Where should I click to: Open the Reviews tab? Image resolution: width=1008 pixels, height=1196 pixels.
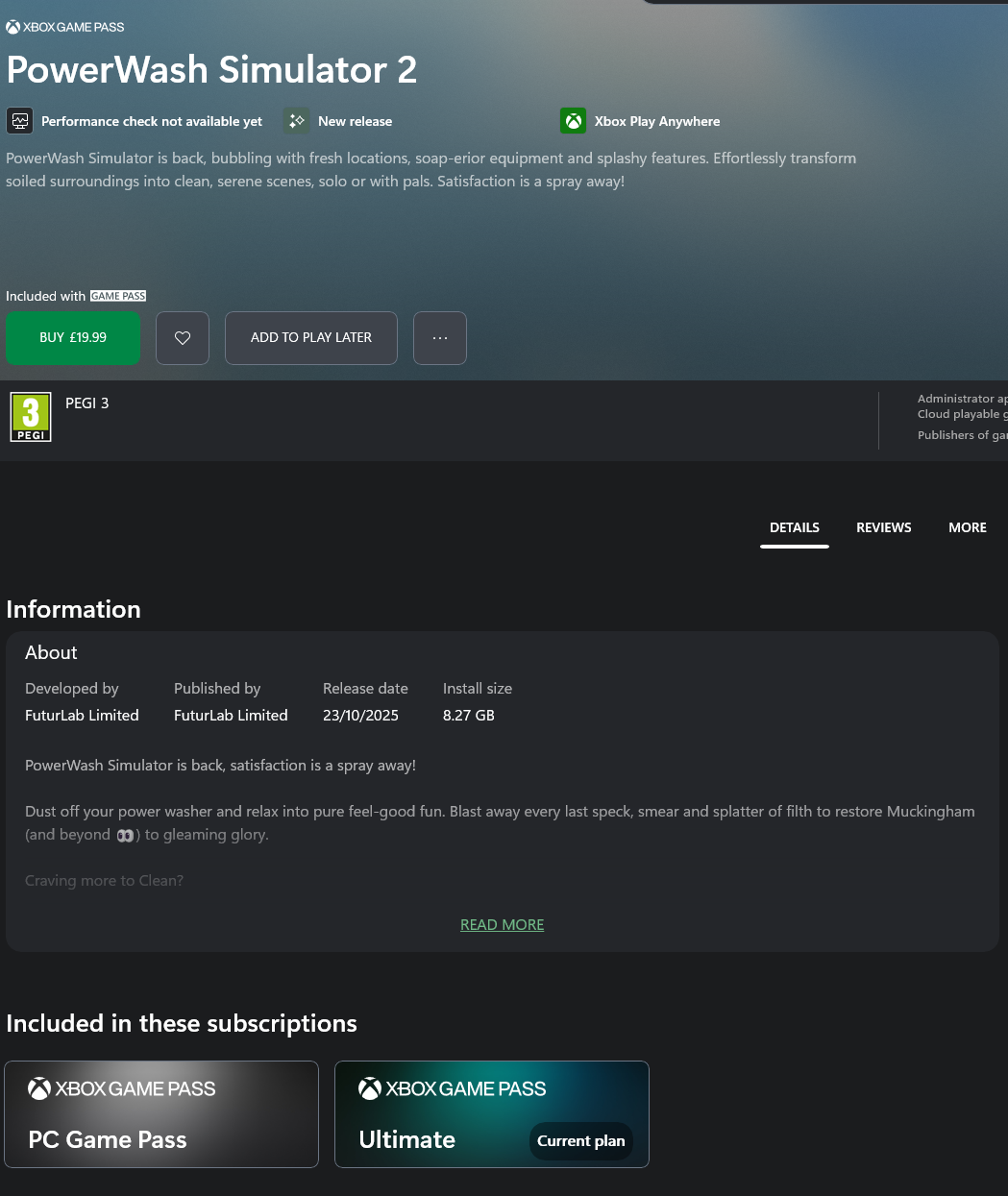point(883,527)
